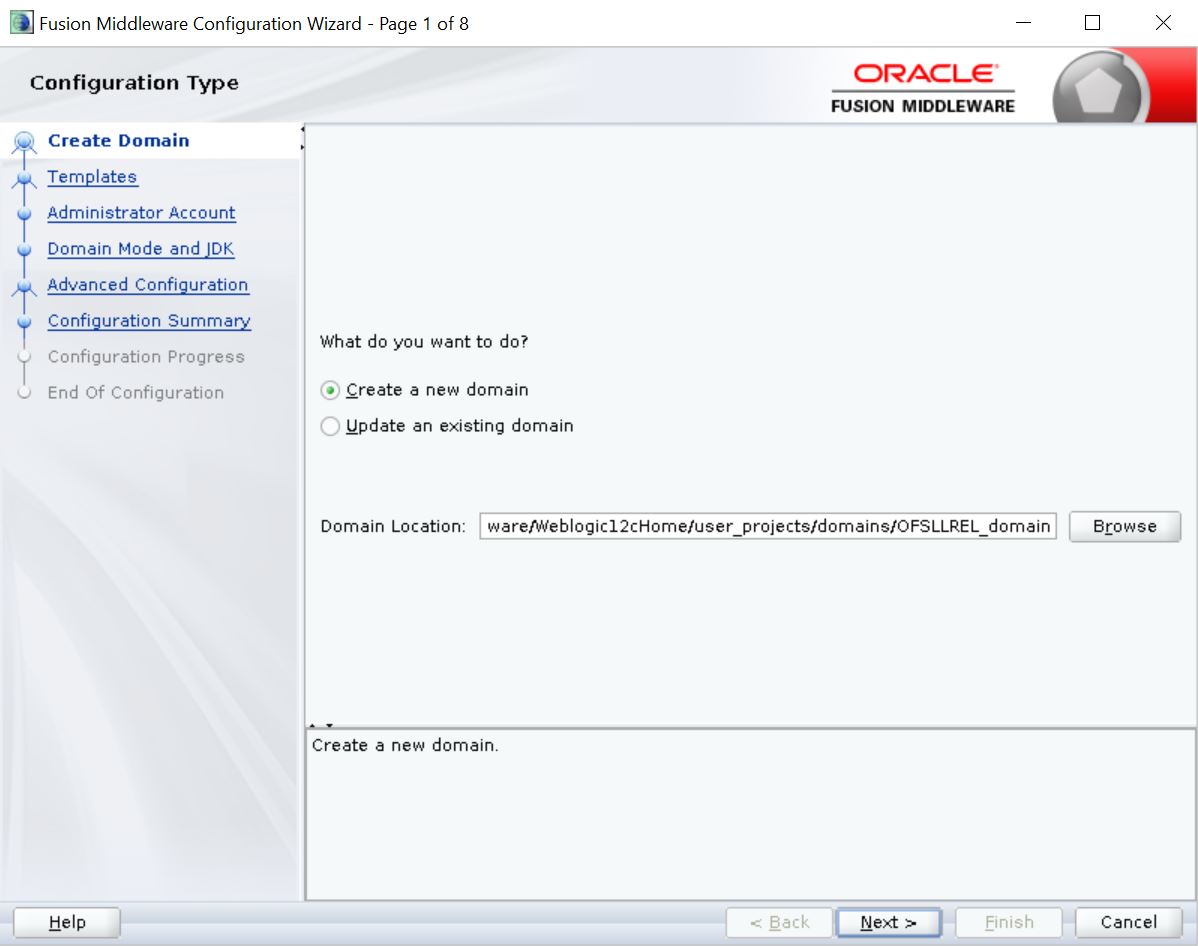The width and height of the screenshot is (1198, 946).
Task: Click the Configuration Type page heading
Action: (134, 83)
